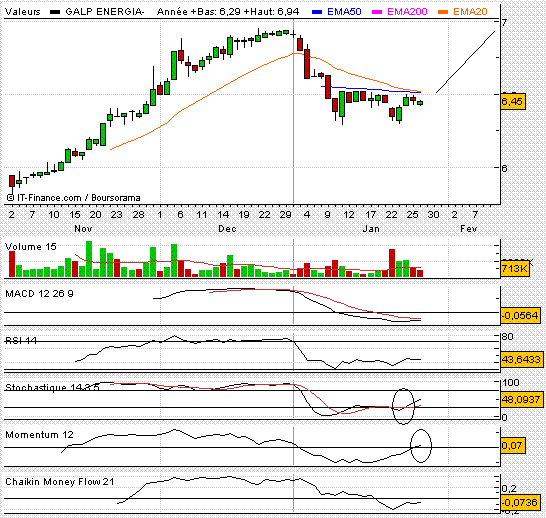Click the Chaikin axis label 0,2

(x=509, y=489)
